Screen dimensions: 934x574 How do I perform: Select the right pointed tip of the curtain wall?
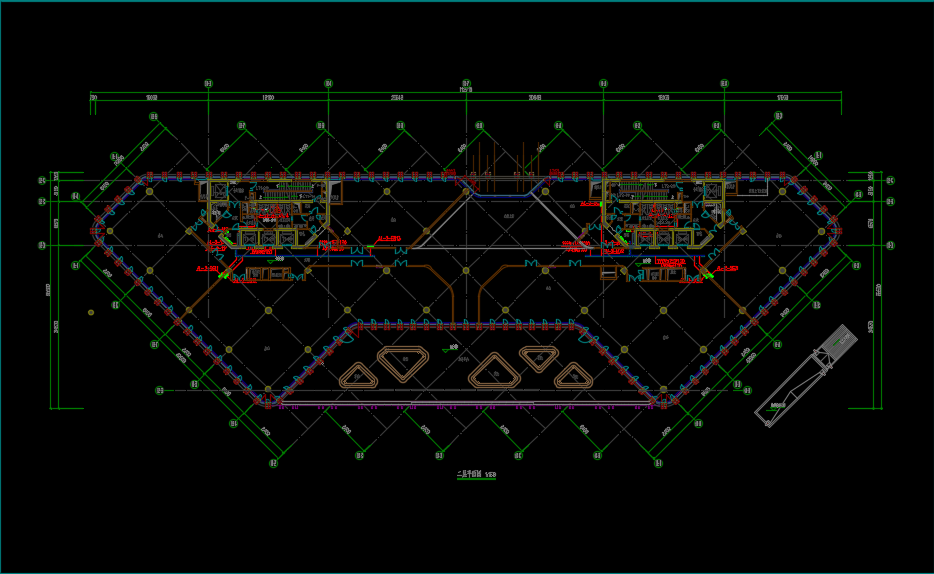pyautogui.click(x=836, y=230)
